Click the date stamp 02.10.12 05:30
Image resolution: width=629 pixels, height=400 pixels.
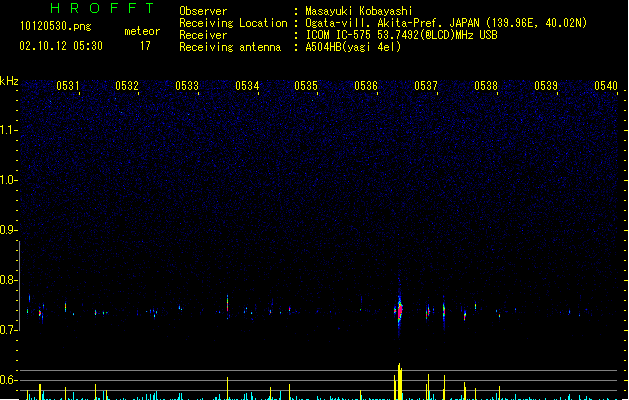61,46
